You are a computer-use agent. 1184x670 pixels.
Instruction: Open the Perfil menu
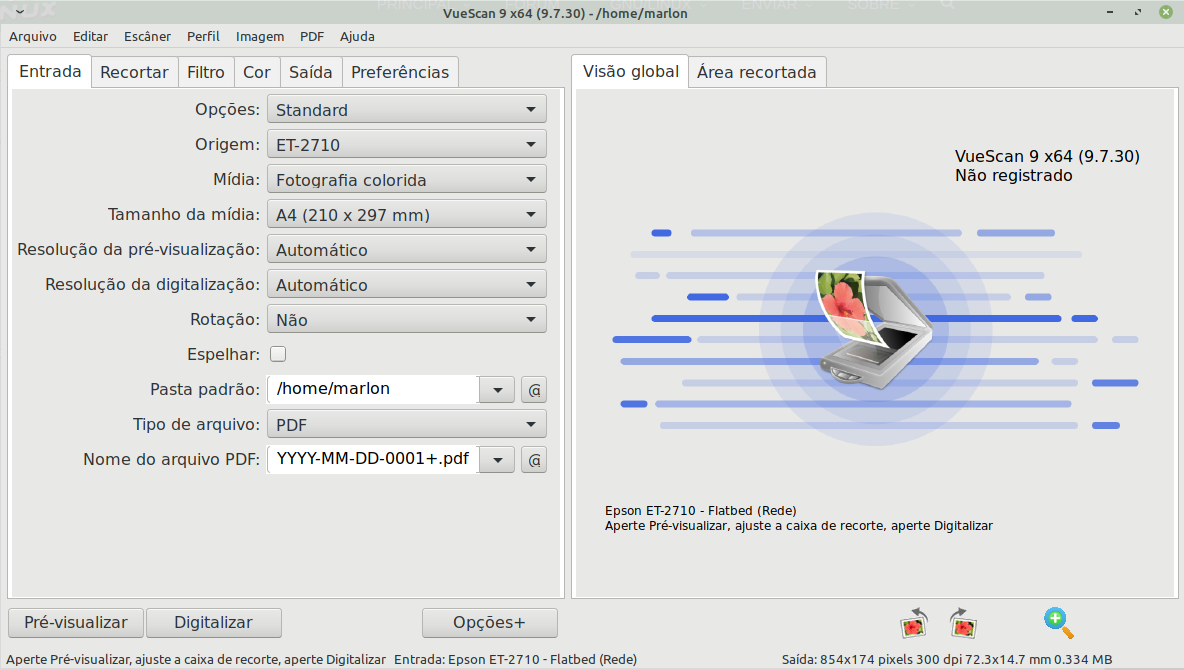203,36
